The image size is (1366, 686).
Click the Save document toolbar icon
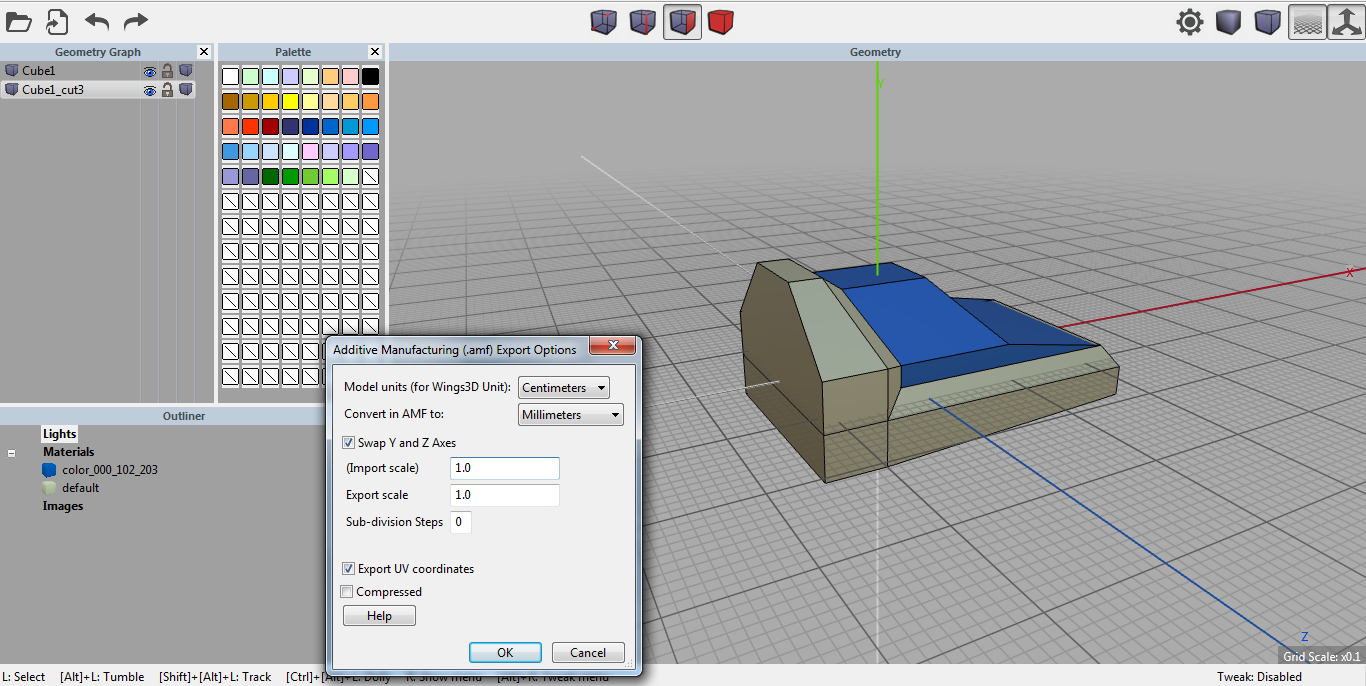tap(57, 21)
